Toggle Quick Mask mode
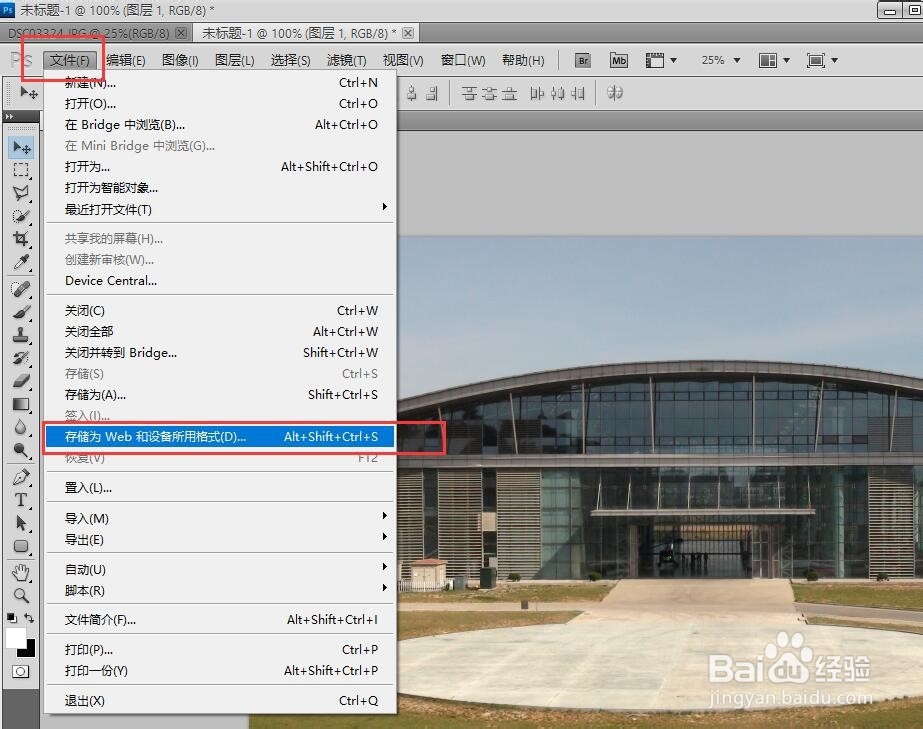This screenshot has width=923, height=729. point(21,671)
